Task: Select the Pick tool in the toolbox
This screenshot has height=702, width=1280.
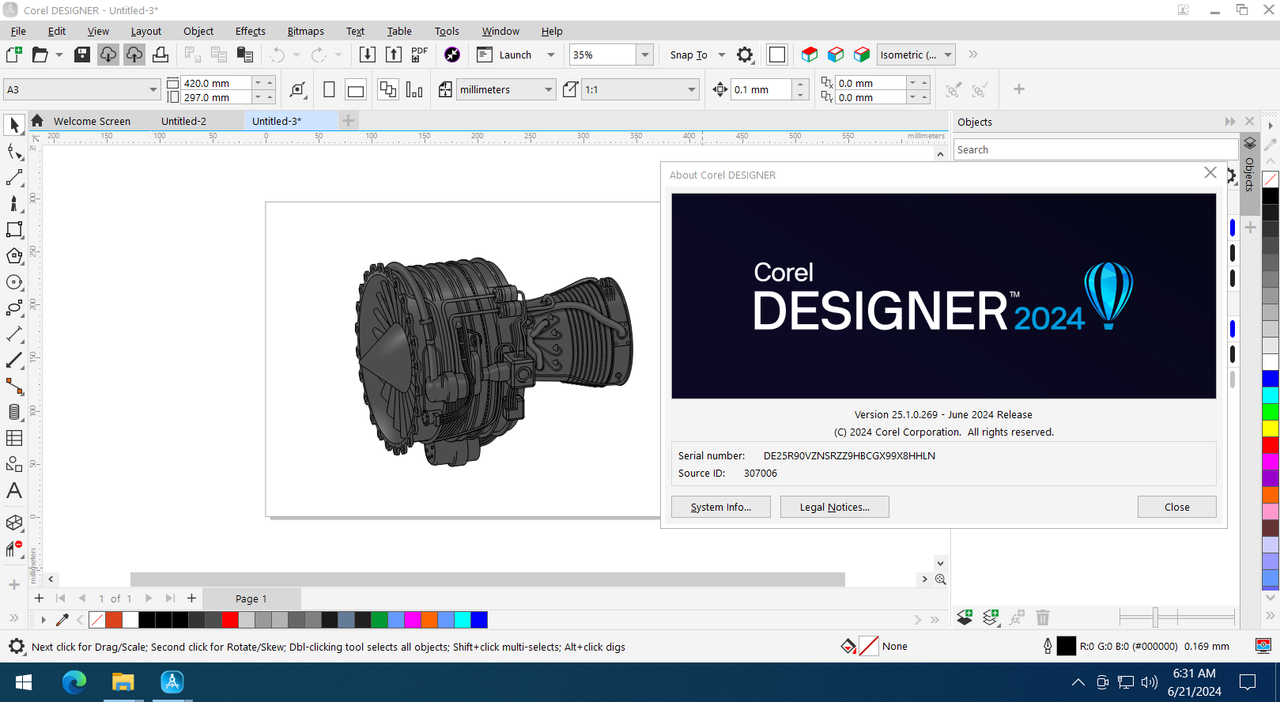Action: pos(14,125)
